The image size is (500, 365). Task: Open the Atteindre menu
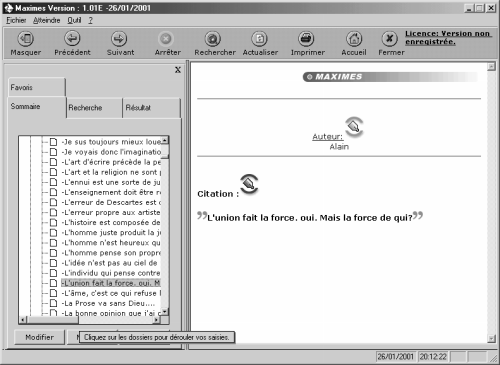[47, 20]
